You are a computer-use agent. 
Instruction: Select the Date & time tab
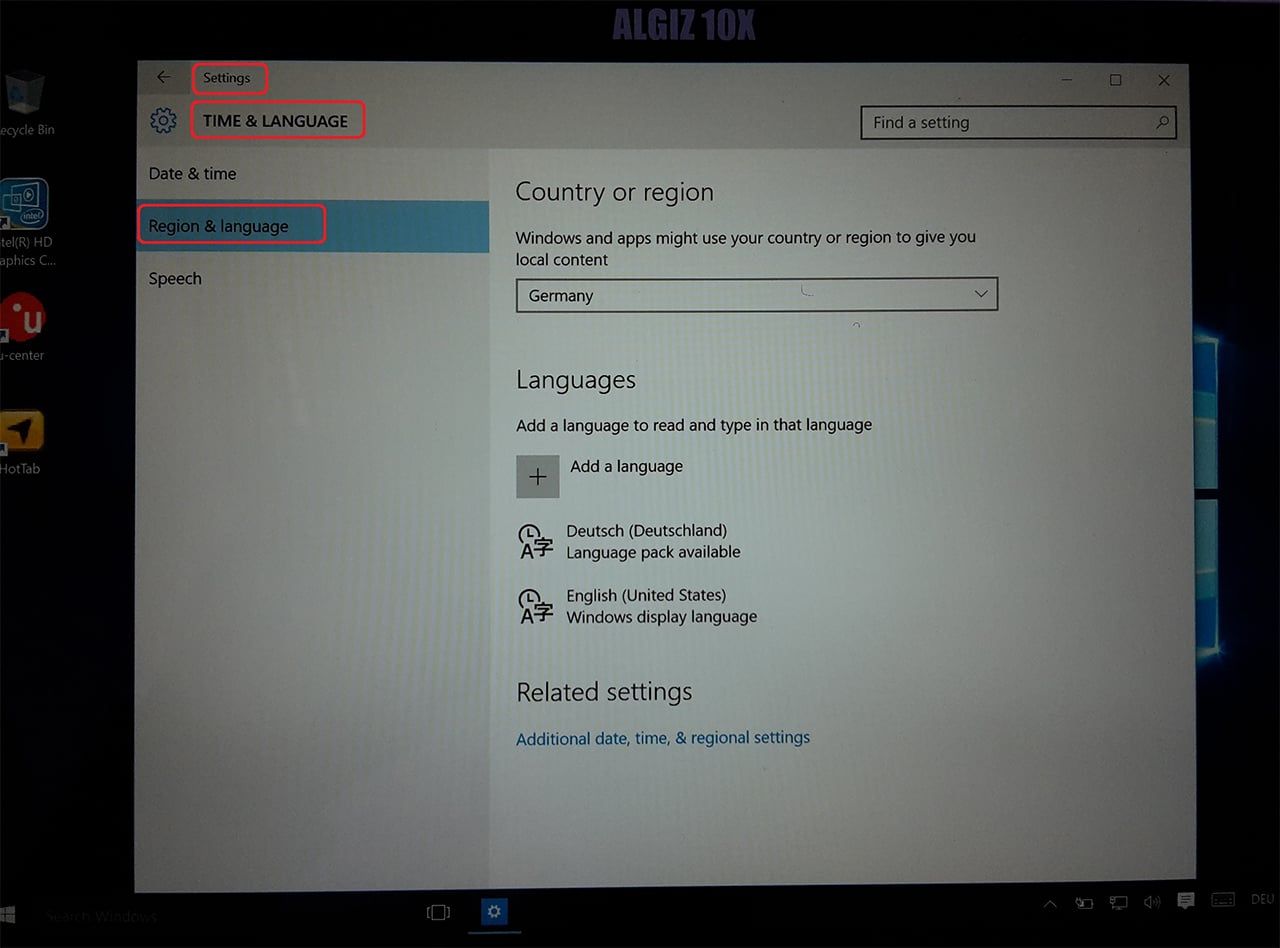pyautogui.click(x=312, y=173)
